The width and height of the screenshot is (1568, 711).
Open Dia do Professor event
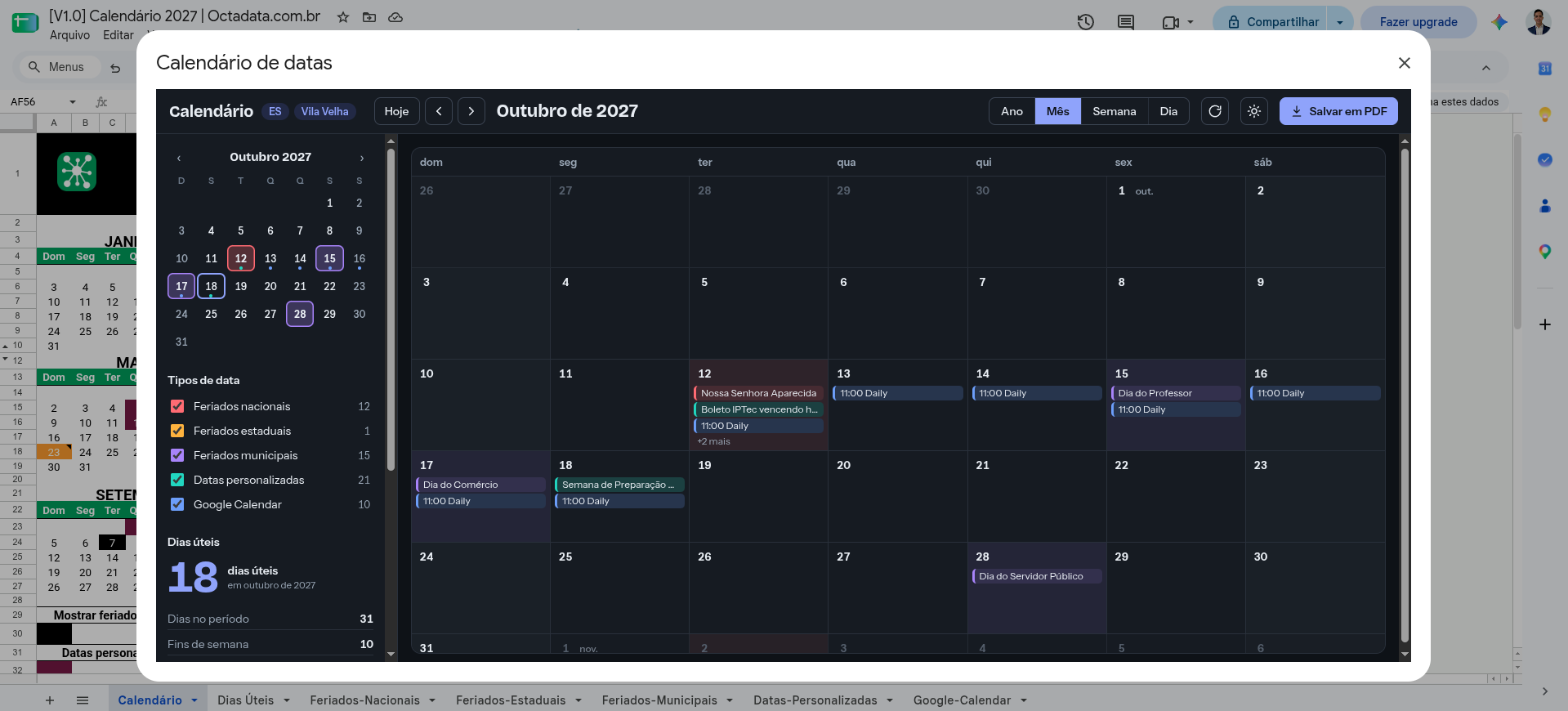point(1176,393)
